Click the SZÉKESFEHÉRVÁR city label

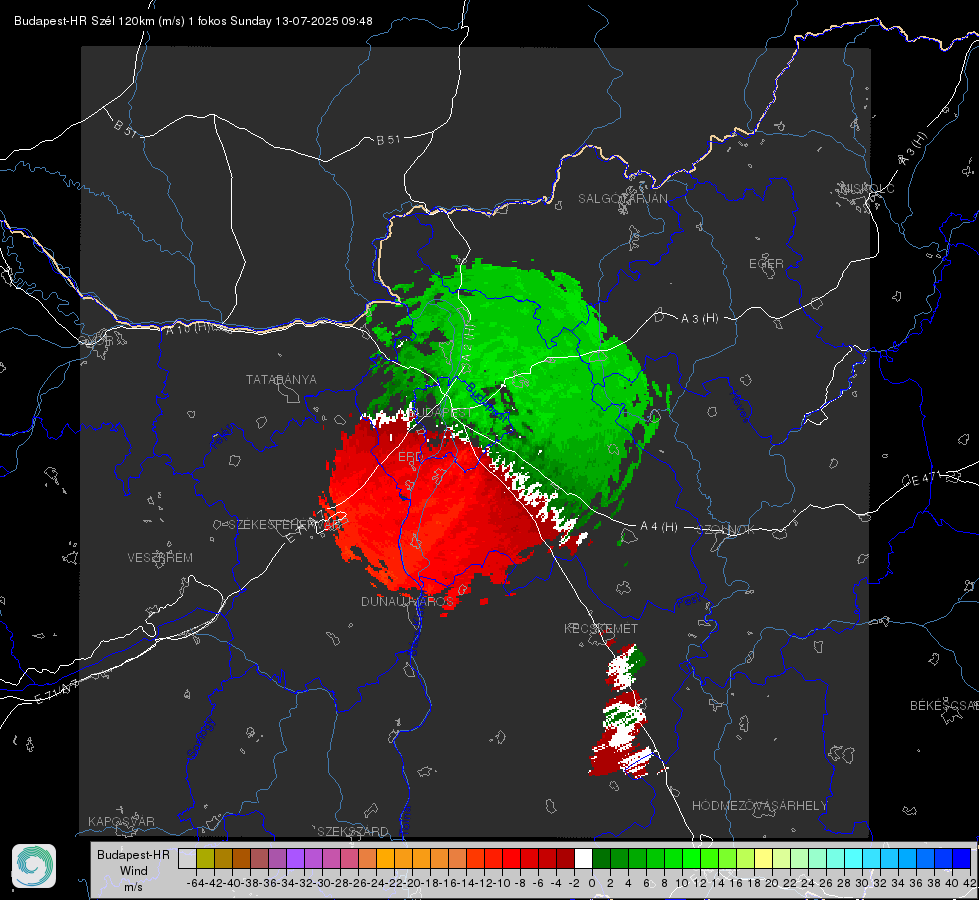point(284,525)
